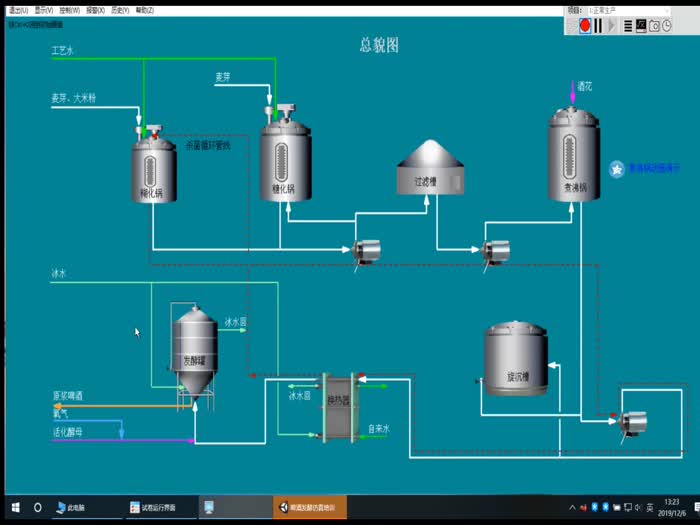Open the 历史(Y) menu

pos(119,9)
